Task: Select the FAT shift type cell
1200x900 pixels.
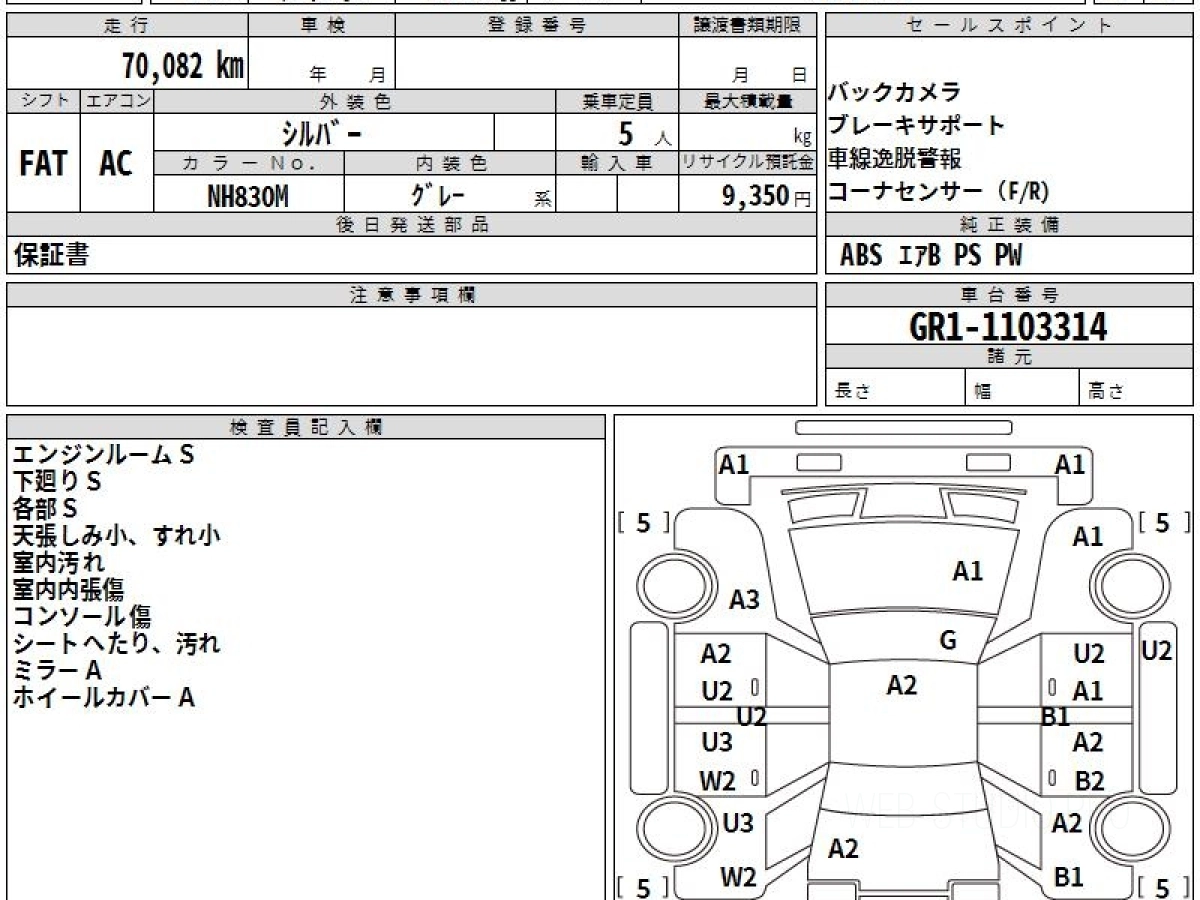Action: tap(43, 164)
